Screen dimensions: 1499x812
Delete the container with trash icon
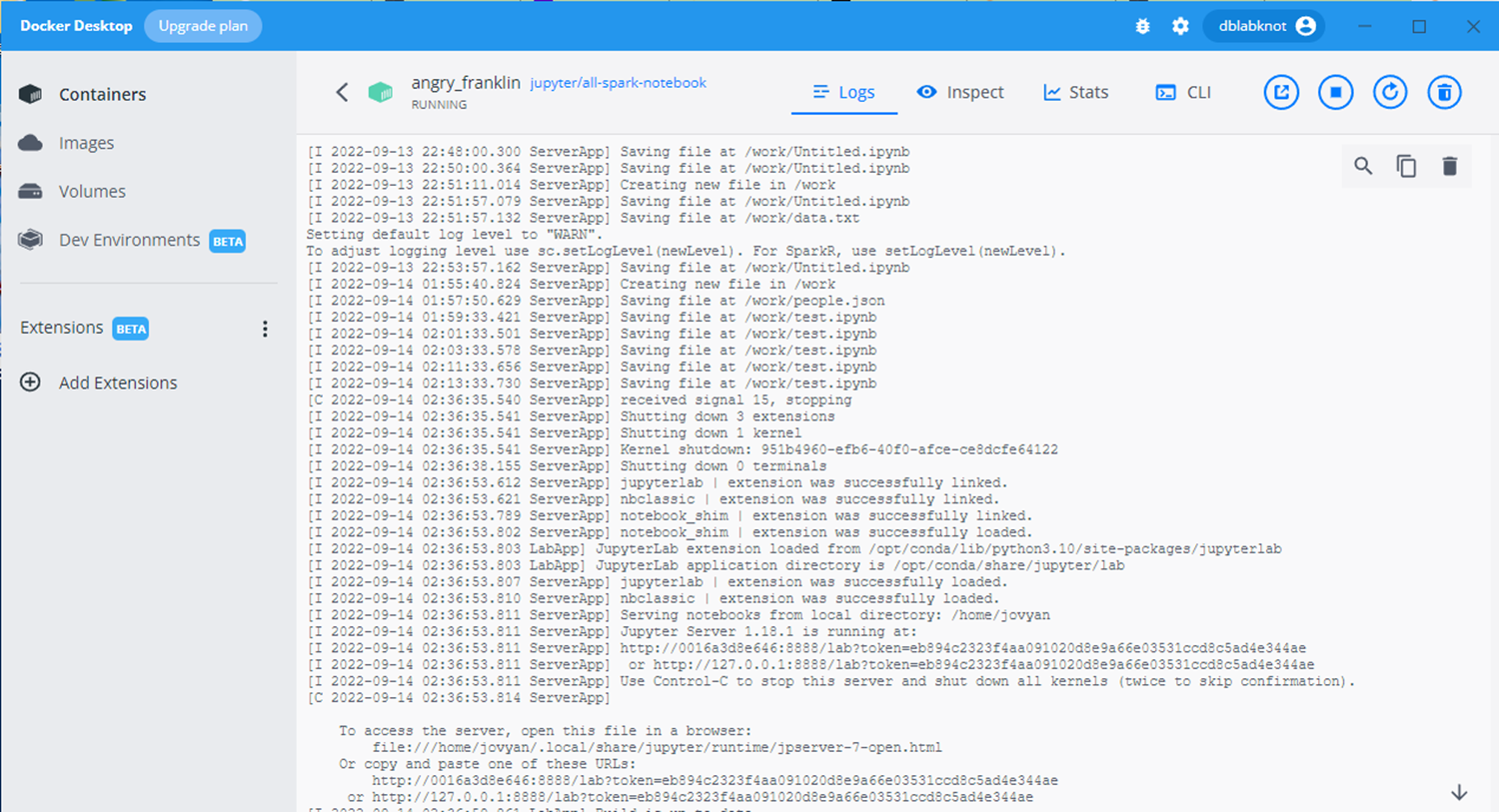[x=1444, y=93]
